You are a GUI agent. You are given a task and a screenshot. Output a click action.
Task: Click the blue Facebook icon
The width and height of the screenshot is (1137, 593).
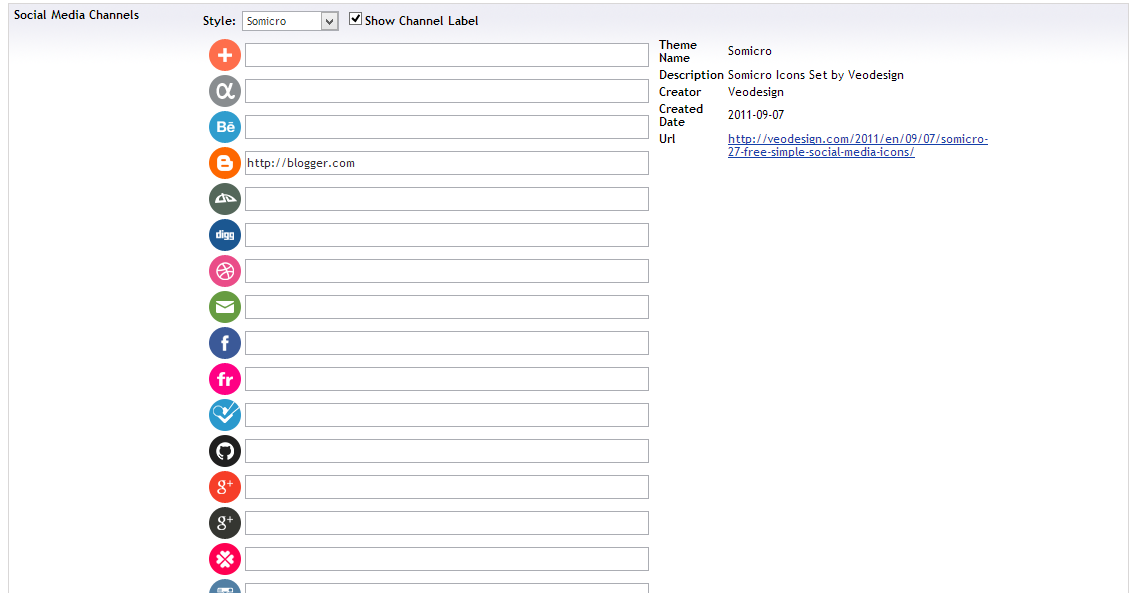pyautogui.click(x=225, y=343)
